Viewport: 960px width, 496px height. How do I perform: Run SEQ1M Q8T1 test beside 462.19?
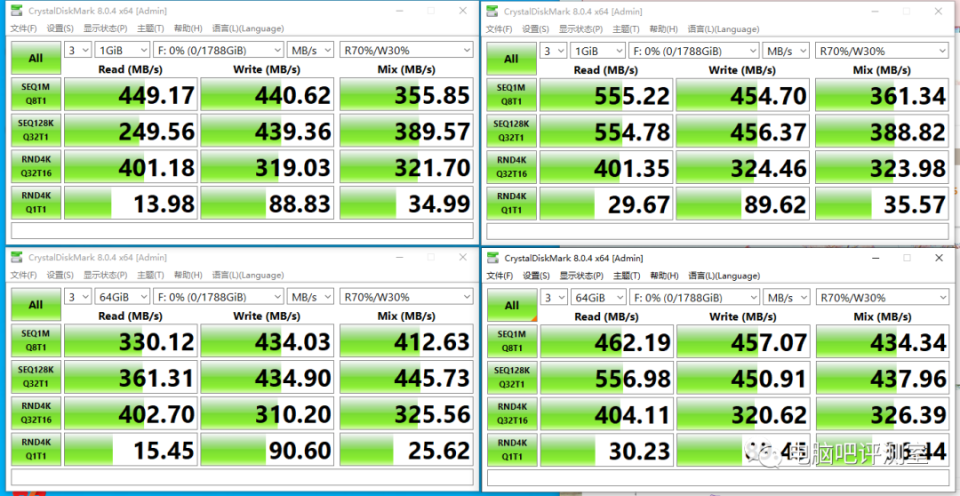point(512,341)
